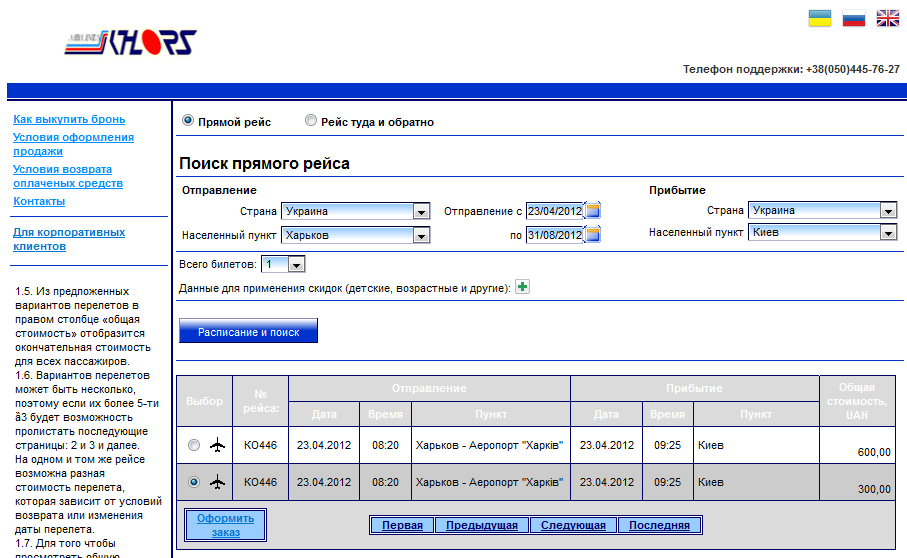This screenshot has width=907, height=558.
Task: Select the 'Прямой рейс' radio option
Action: (x=188, y=121)
